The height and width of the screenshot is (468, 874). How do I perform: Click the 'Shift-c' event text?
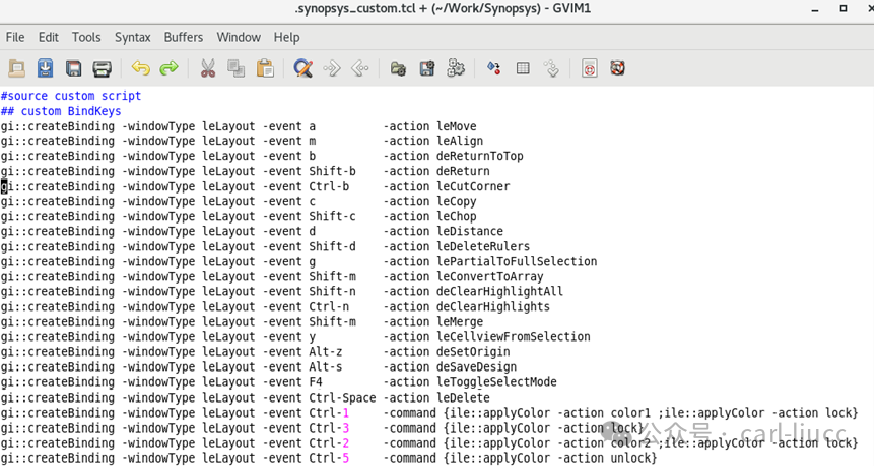332,216
